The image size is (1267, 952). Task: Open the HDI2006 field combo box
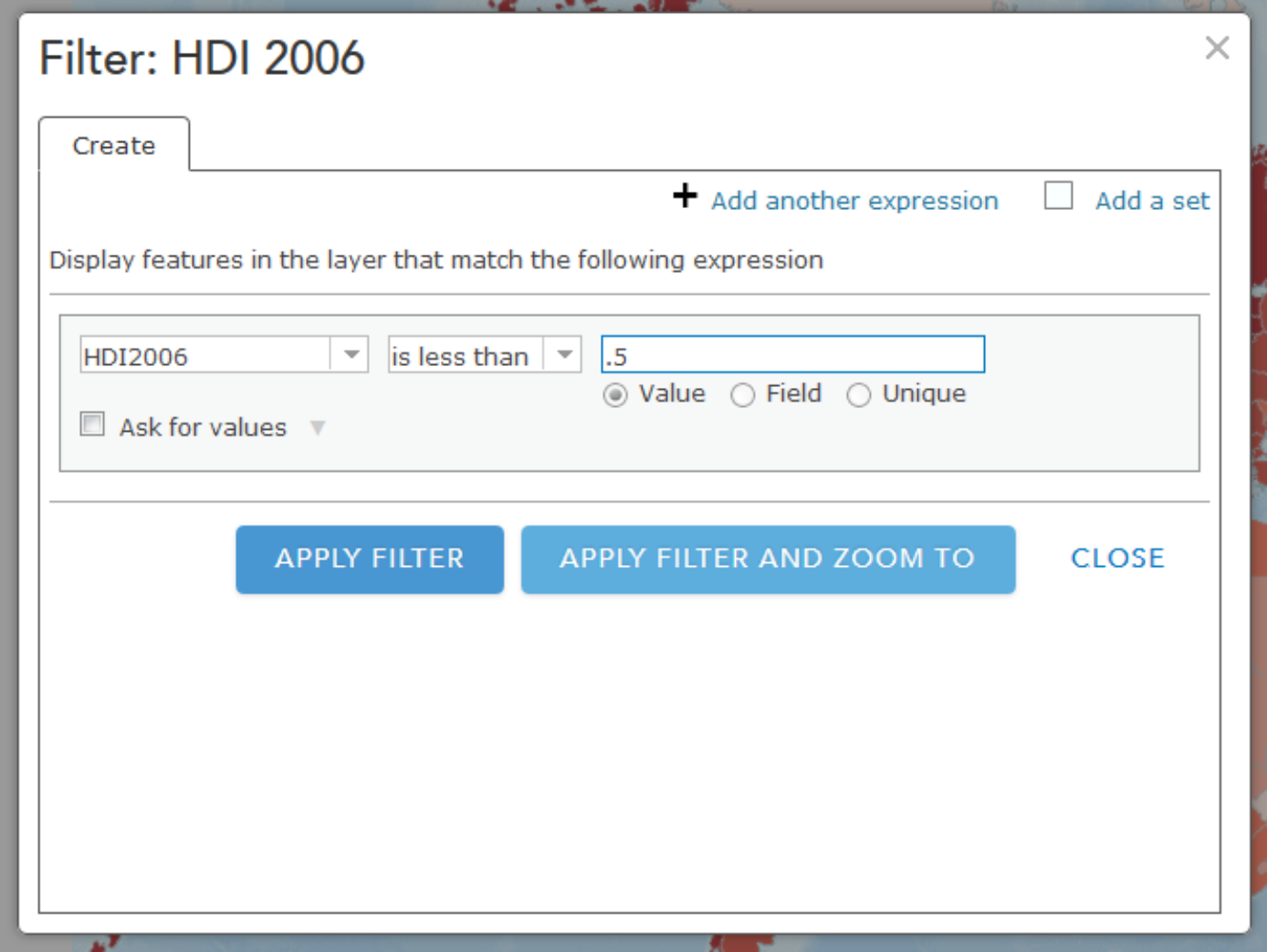coord(205,355)
